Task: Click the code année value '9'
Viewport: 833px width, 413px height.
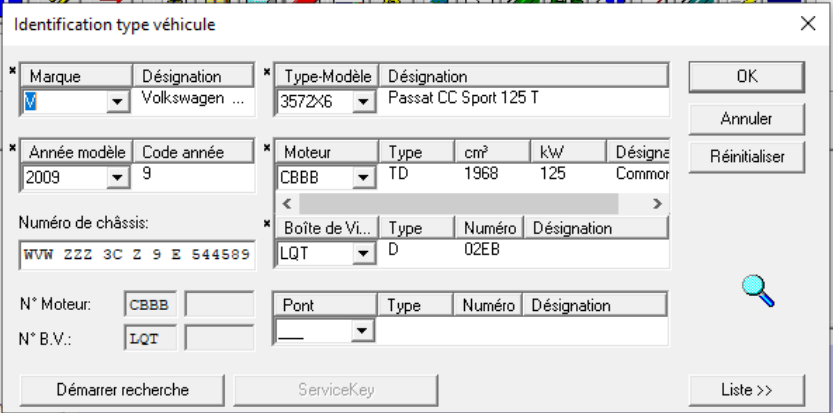Action: tap(147, 174)
